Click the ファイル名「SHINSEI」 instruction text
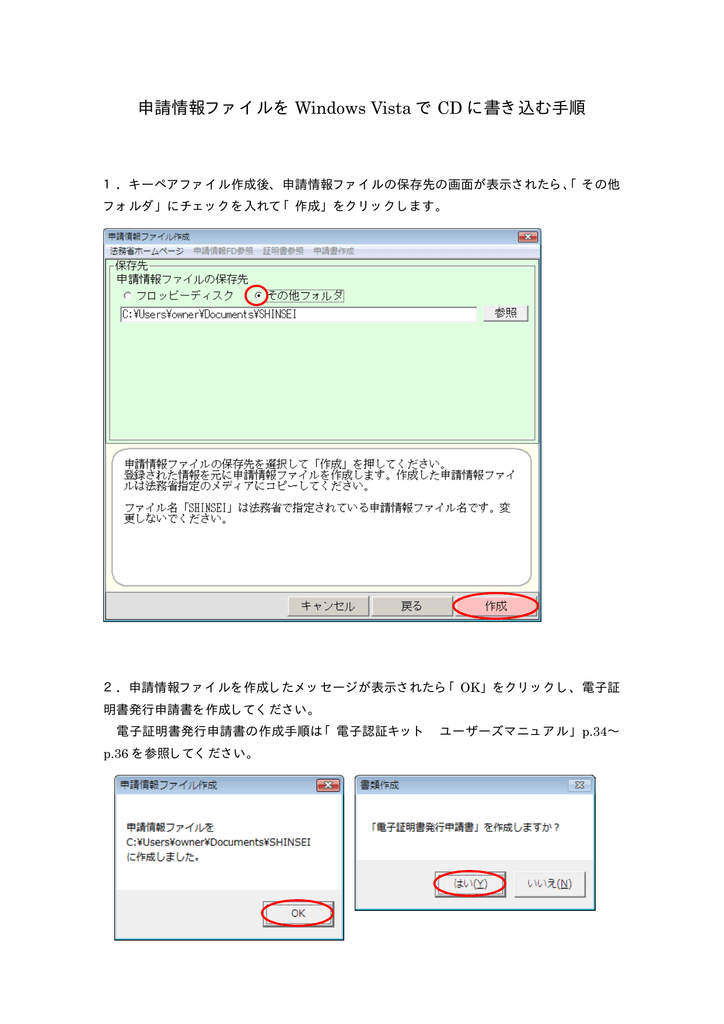This screenshot has height=1024, width=724. (317, 513)
